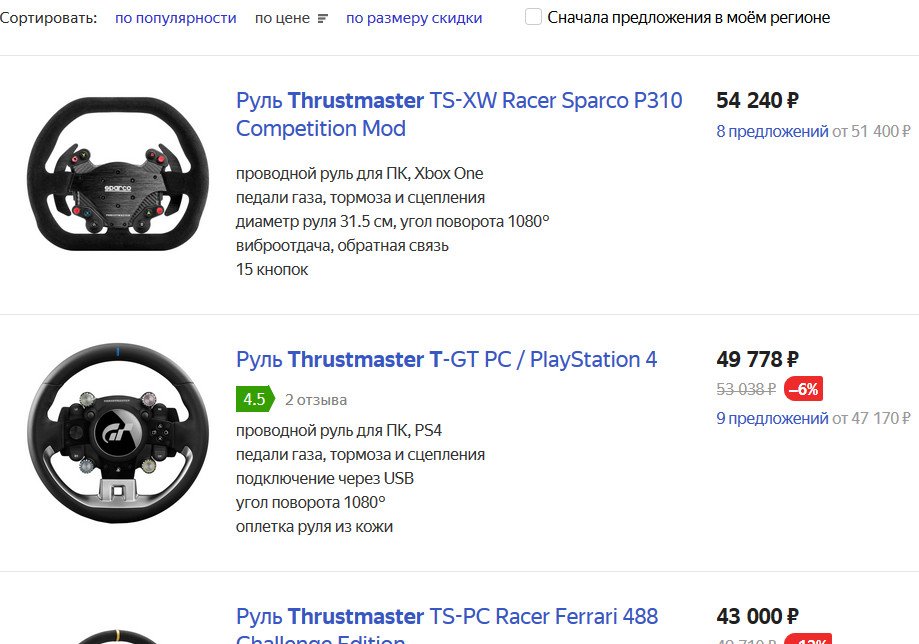Click the crossed-out 53 038 ₽ old price
The width and height of the screenshot is (919, 644).
[x=746, y=389]
